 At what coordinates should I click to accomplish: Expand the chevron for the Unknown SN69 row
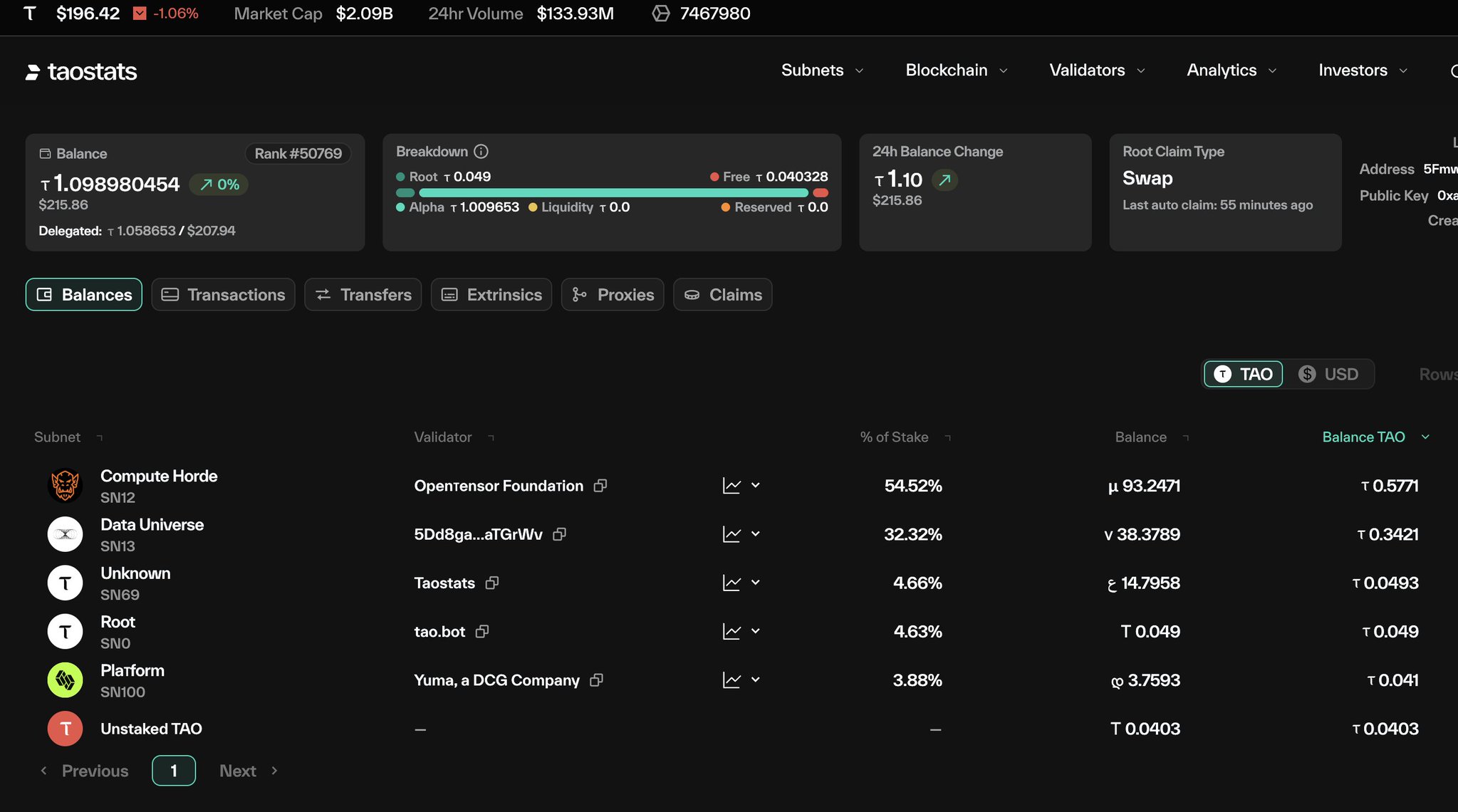point(756,583)
